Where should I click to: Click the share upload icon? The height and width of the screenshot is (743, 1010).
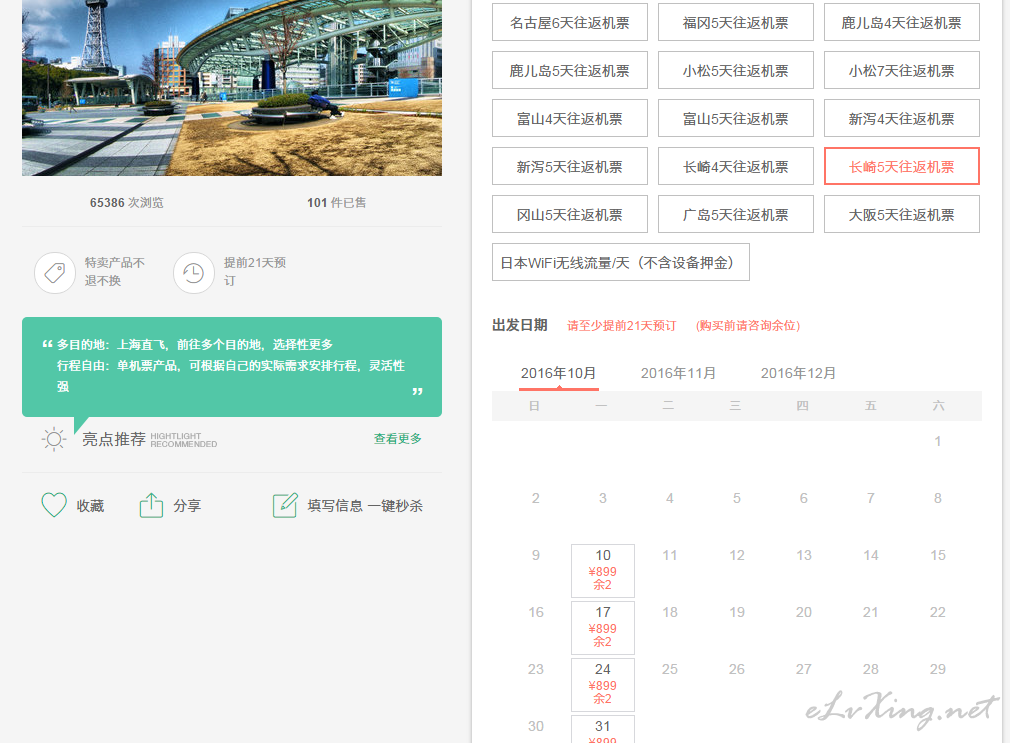tap(151, 505)
